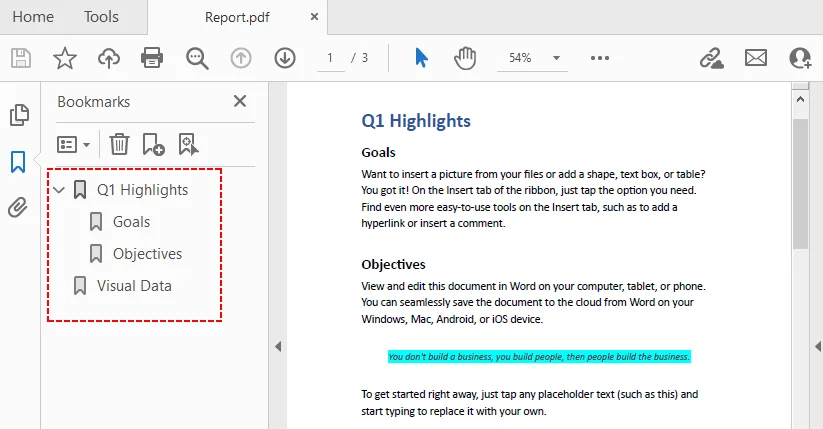Screen dimensions: 823x429
Task: Click the Q1 Highlights document heading
Action: click(416, 121)
